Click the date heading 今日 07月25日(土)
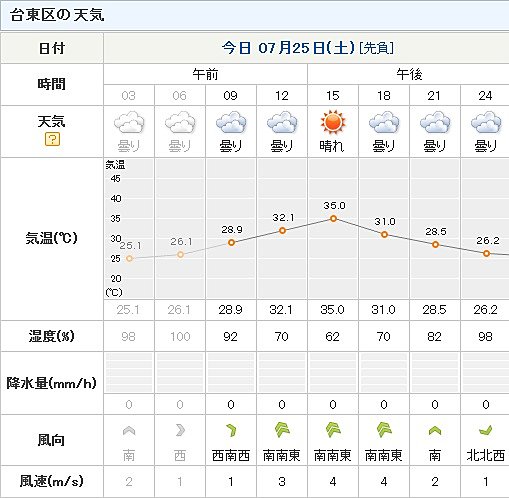 (288, 48)
